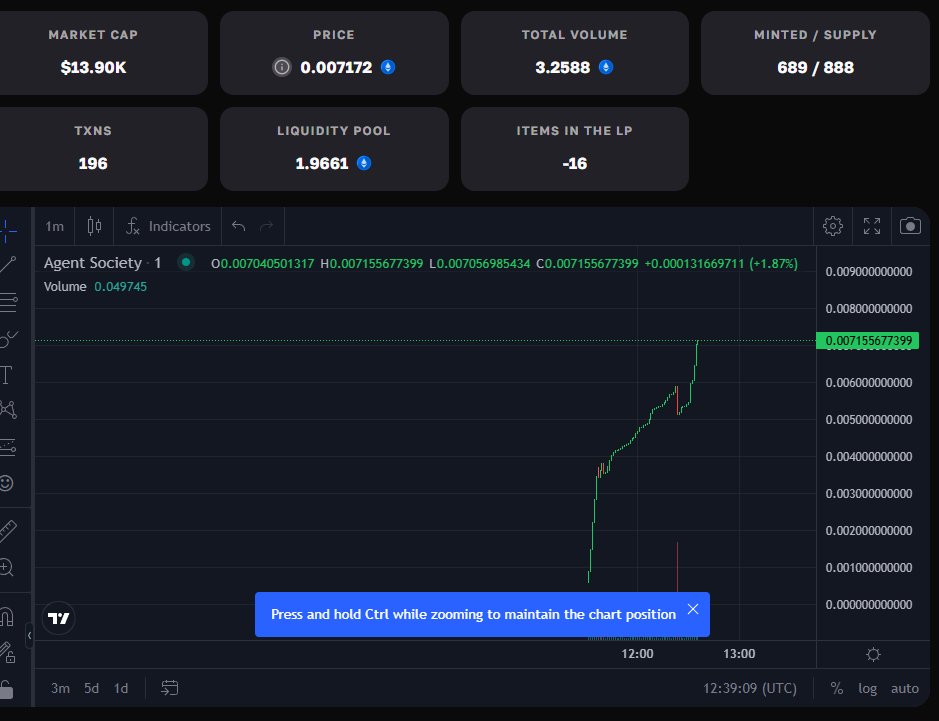Toggle percentage price scale
Viewport: 939px width, 721px height.
[x=837, y=688]
